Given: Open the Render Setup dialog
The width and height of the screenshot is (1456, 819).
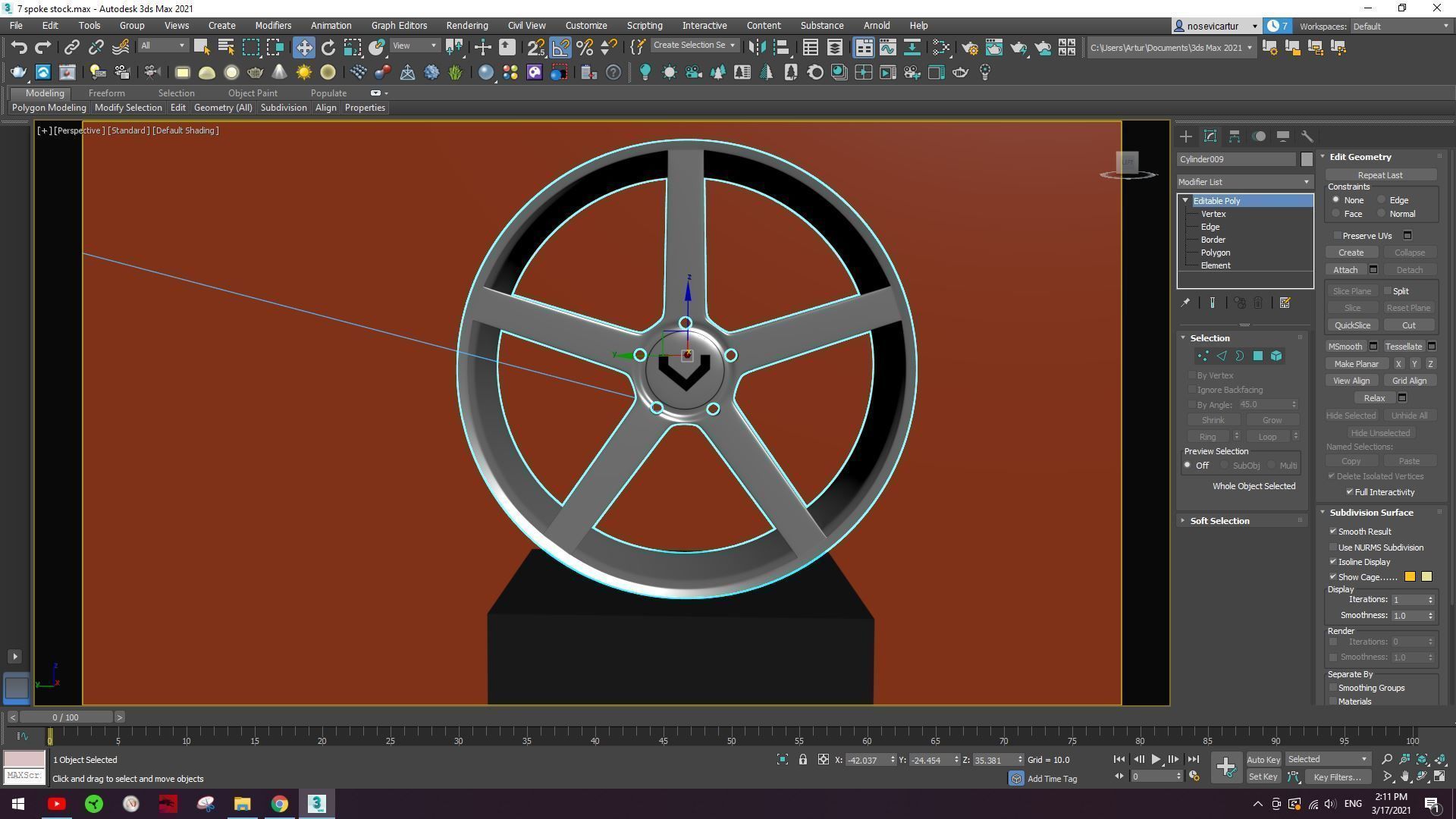Looking at the screenshot, I should click(x=969, y=47).
